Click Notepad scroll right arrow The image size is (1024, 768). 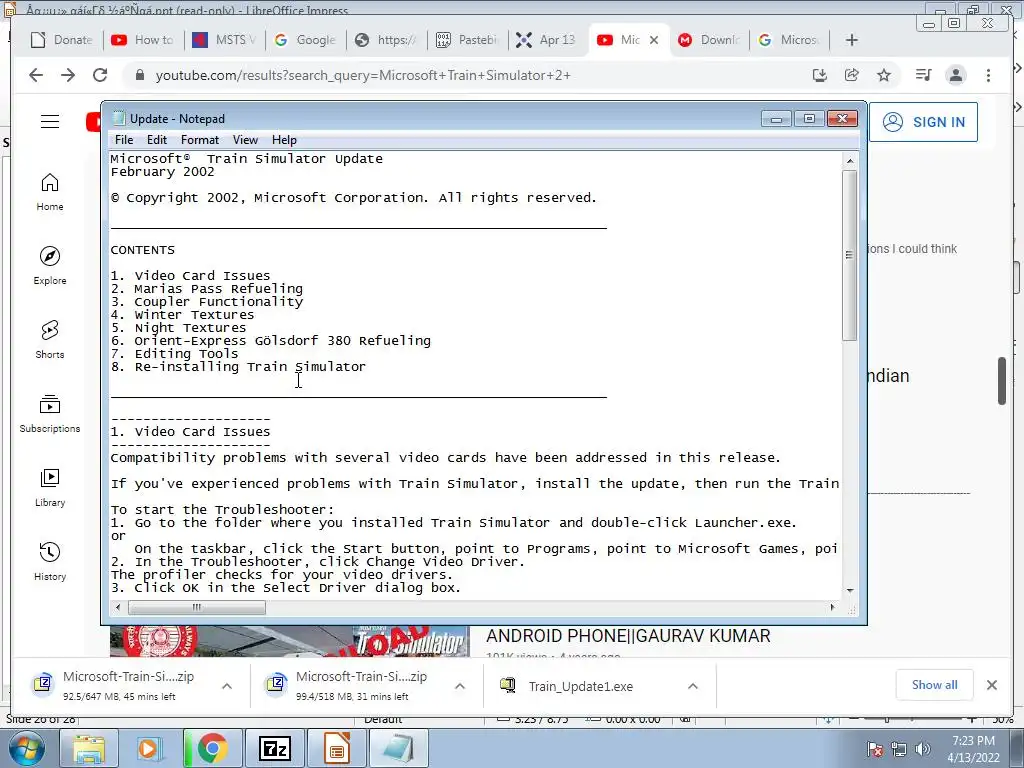coord(832,607)
